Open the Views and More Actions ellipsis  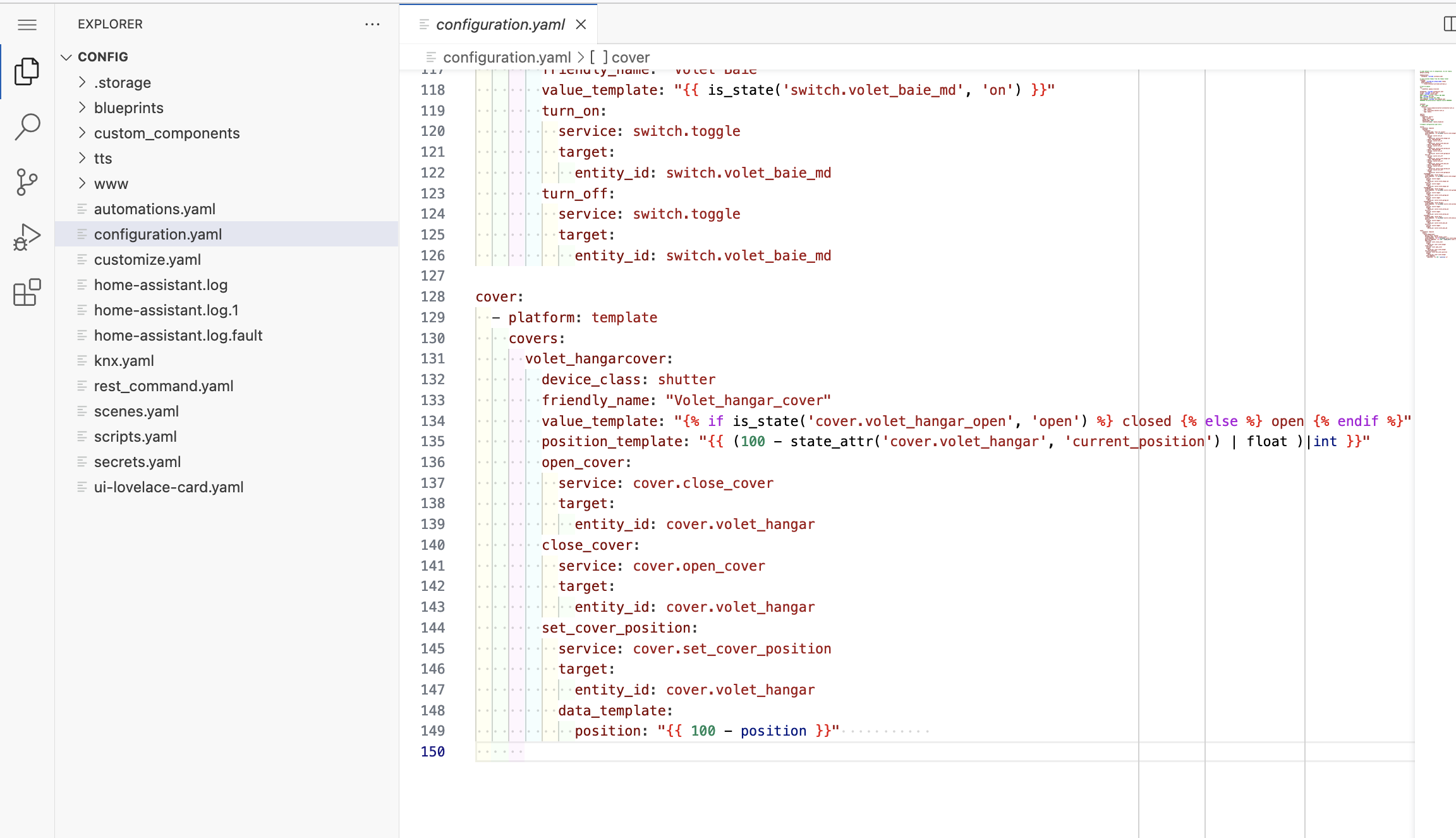(x=372, y=24)
